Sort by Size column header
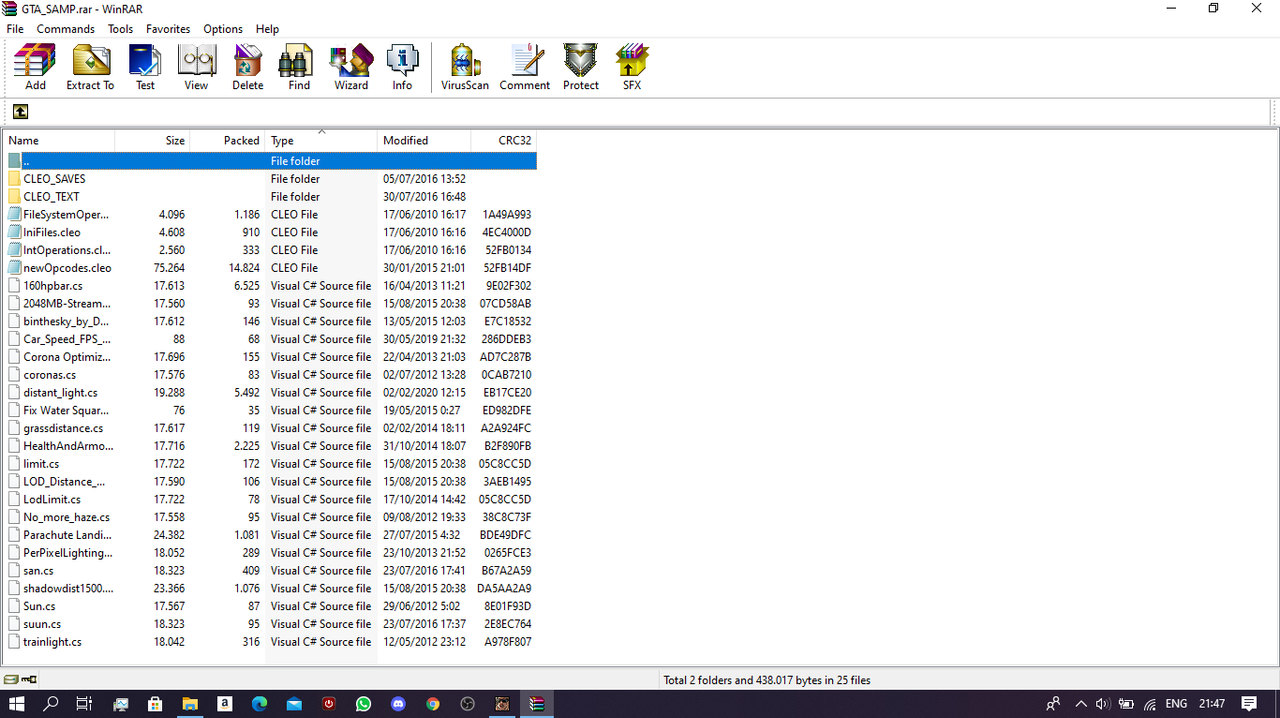 152,141
